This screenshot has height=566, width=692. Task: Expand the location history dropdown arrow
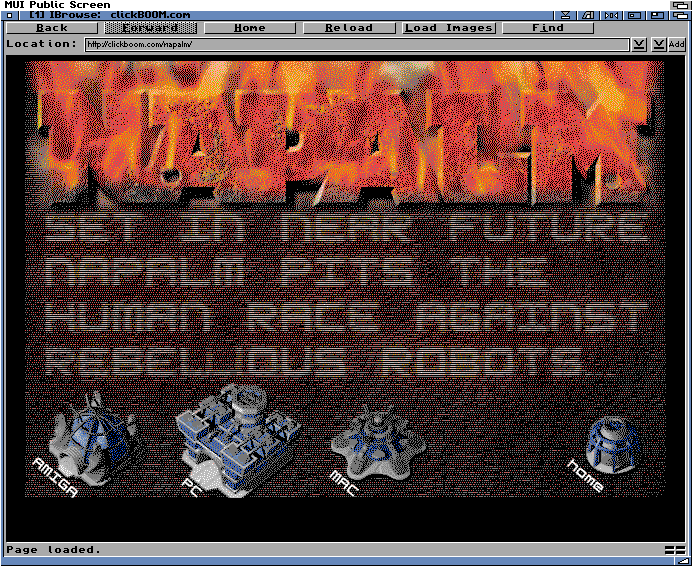639,44
